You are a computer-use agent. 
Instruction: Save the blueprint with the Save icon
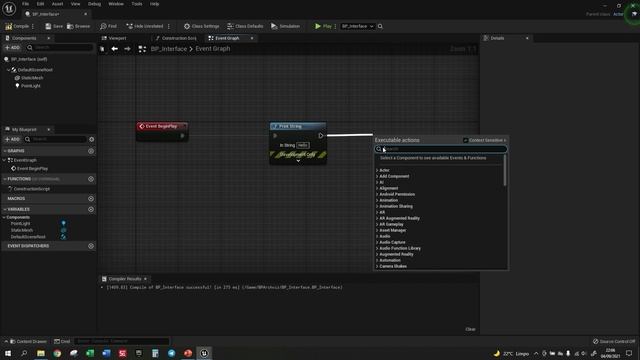pos(48,26)
